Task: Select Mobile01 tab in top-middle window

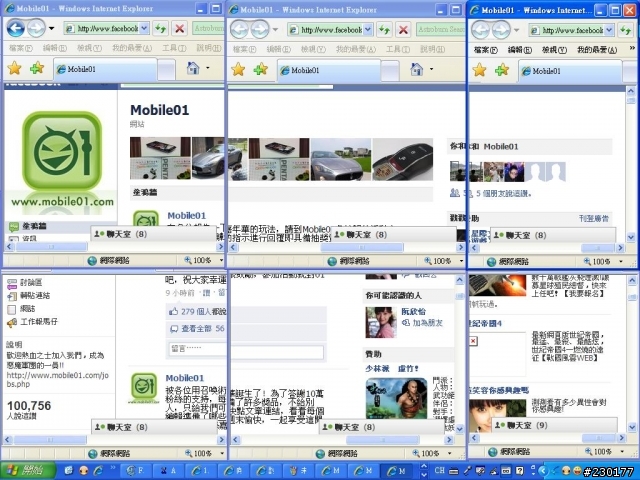Action: pos(329,70)
